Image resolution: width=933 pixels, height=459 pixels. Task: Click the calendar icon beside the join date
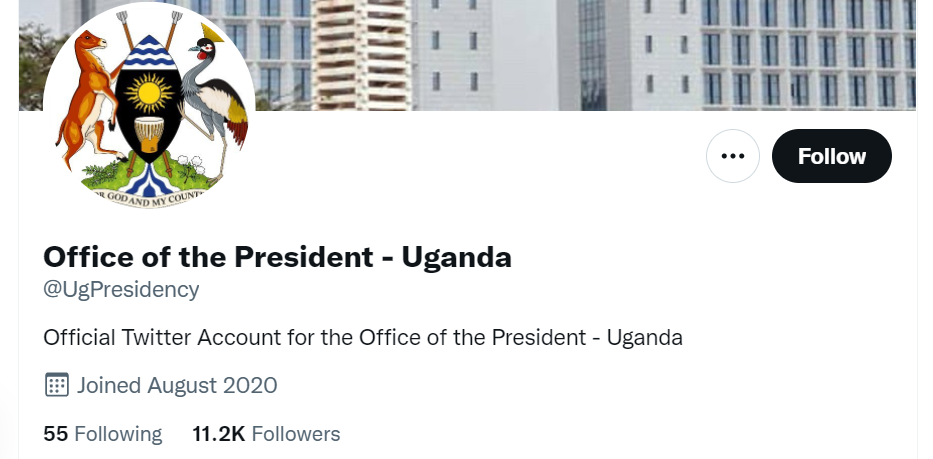click(57, 385)
